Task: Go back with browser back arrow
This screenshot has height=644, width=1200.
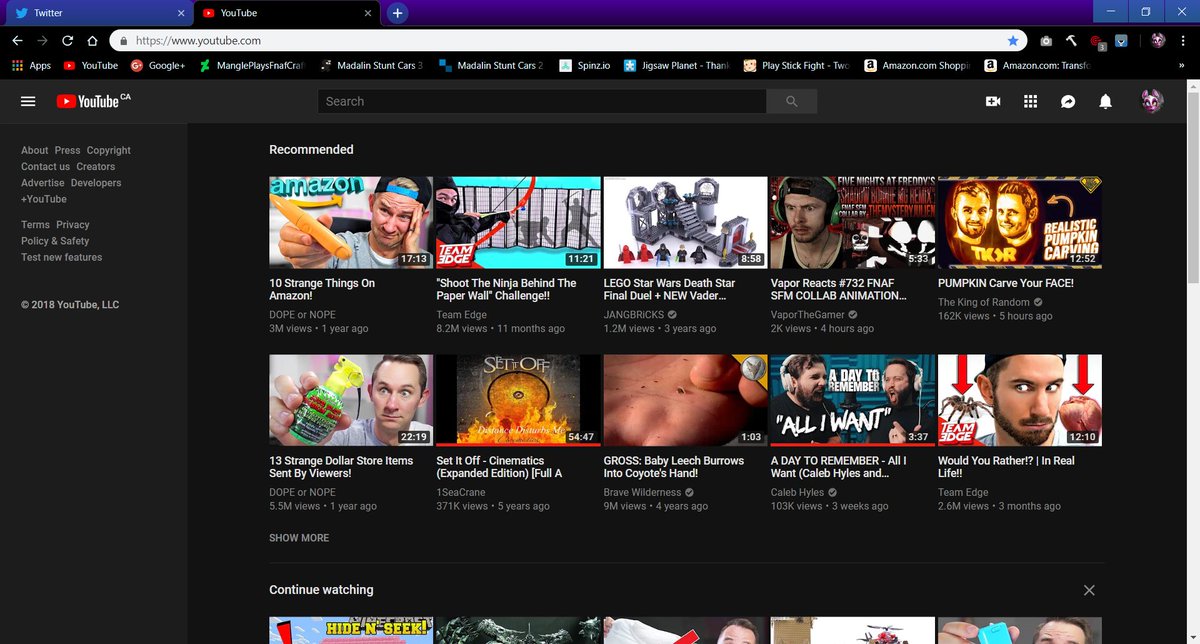Action: tap(17, 41)
